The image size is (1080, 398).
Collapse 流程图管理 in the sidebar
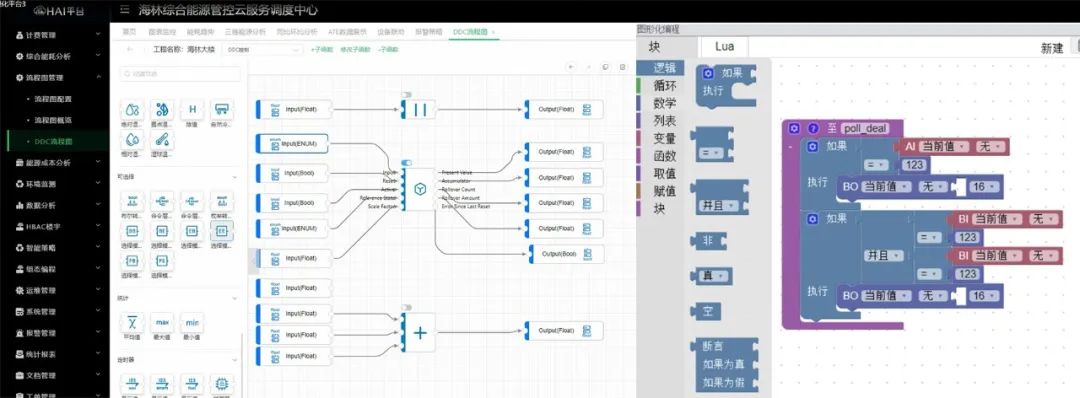tap(55, 77)
